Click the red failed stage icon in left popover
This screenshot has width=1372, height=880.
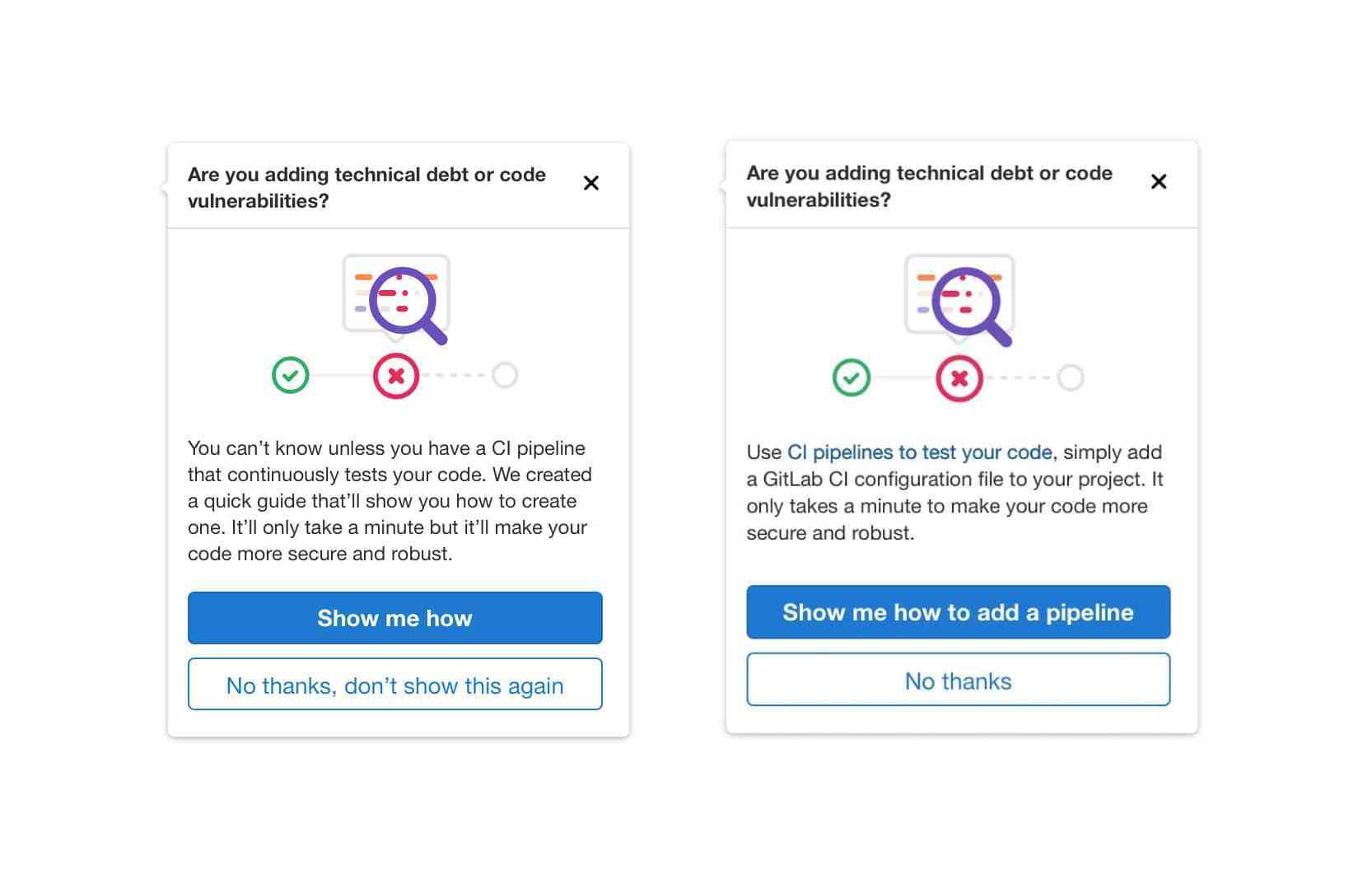click(396, 376)
